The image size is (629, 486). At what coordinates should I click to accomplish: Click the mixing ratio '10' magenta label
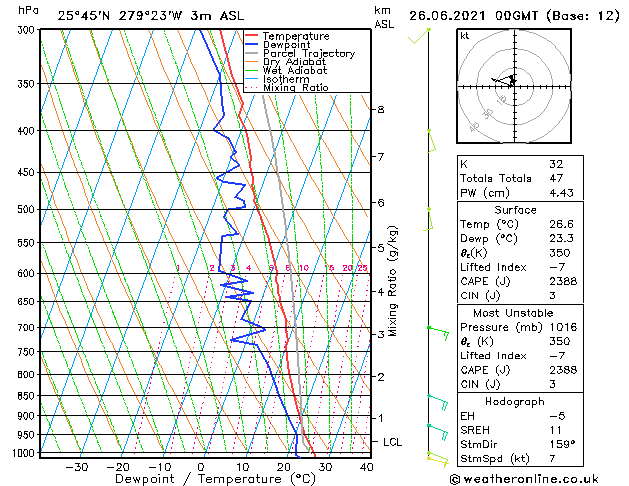[304, 268]
